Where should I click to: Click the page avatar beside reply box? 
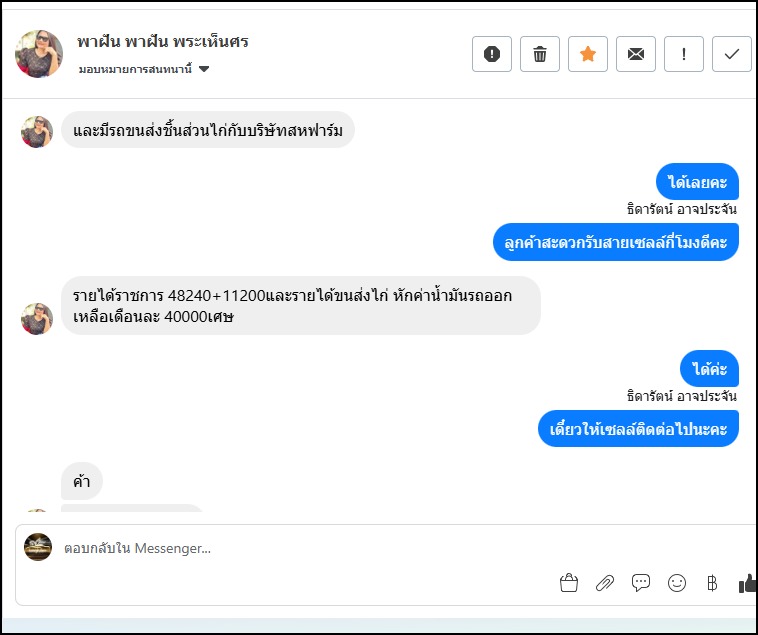[x=38, y=547]
